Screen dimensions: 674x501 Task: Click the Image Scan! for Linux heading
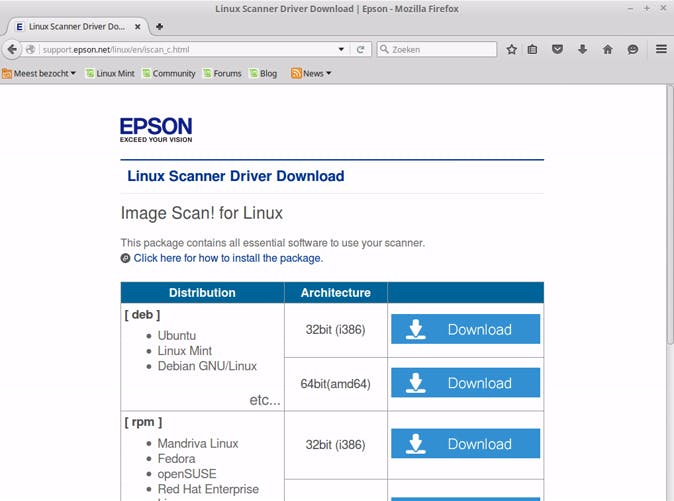tap(202, 213)
